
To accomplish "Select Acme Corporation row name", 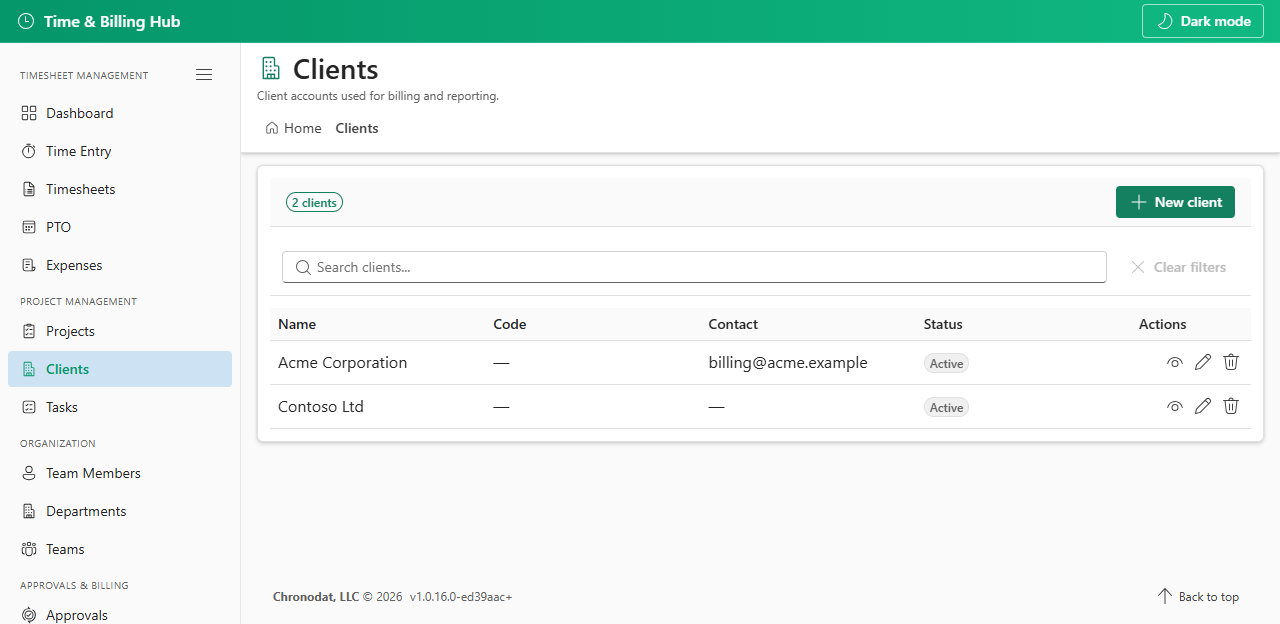I will coord(342,363).
